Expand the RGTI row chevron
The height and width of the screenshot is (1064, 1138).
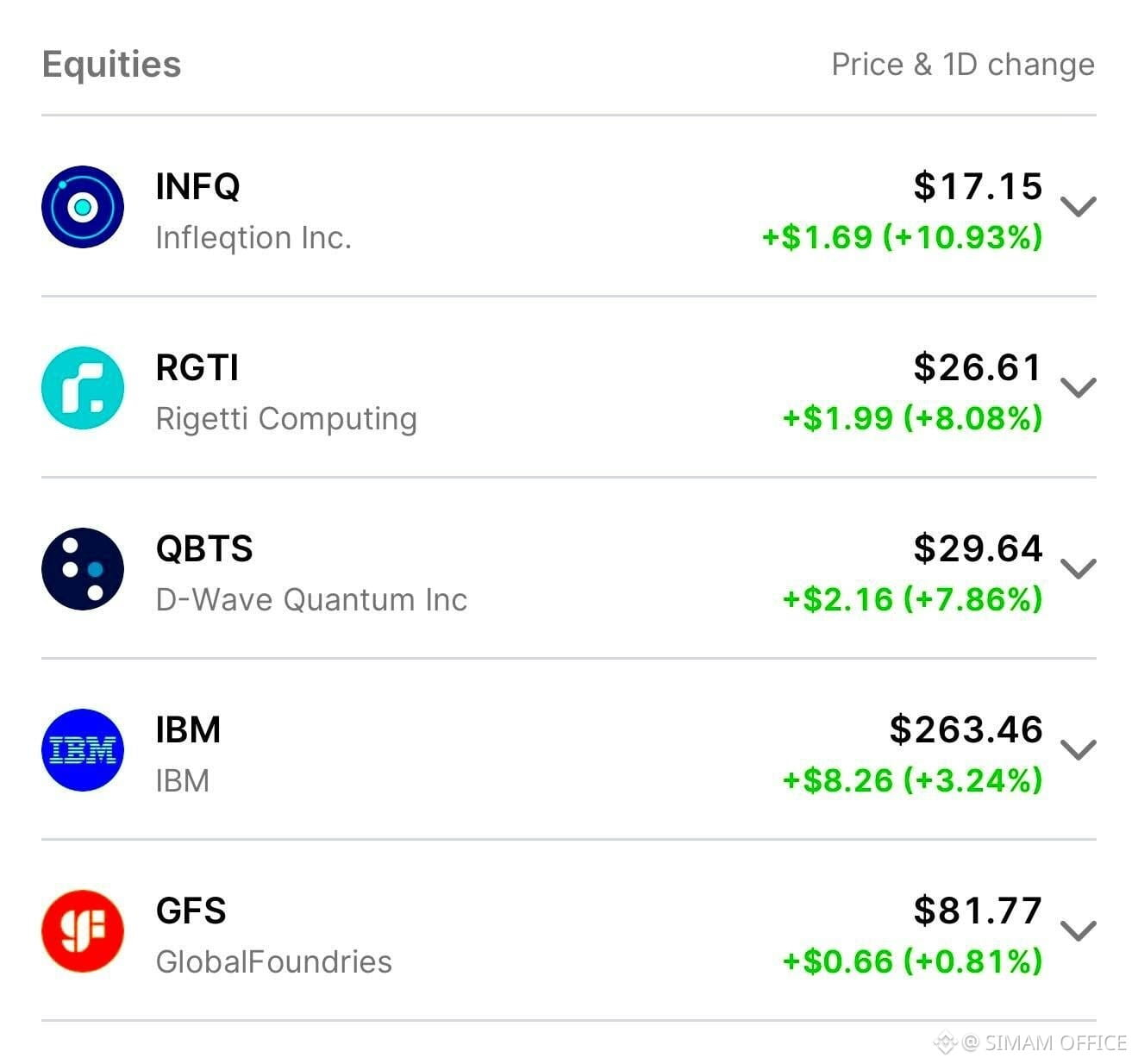point(1079,388)
